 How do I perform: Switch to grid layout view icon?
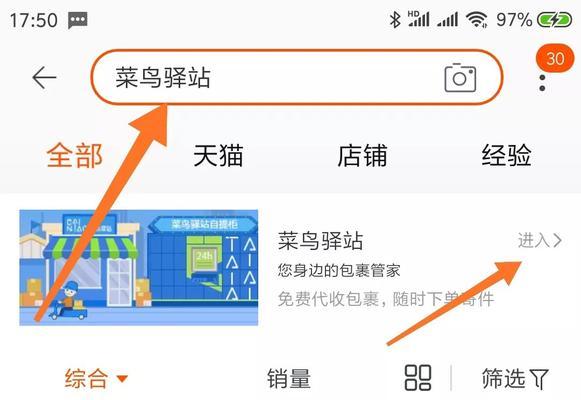(x=418, y=378)
